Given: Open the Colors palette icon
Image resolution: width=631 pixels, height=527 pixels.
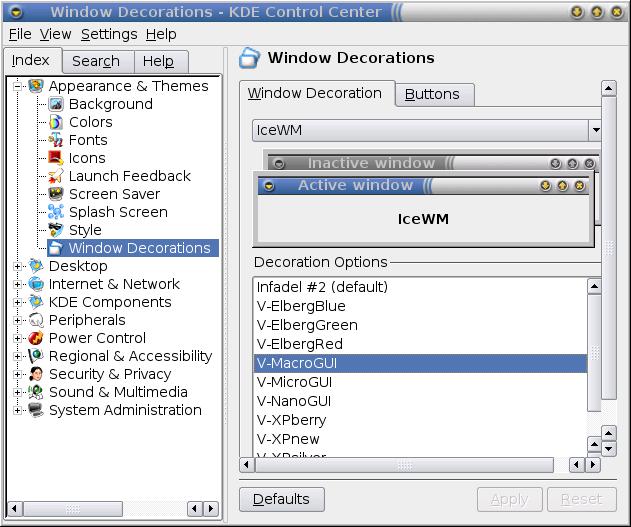Looking at the screenshot, I should (56, 122).
